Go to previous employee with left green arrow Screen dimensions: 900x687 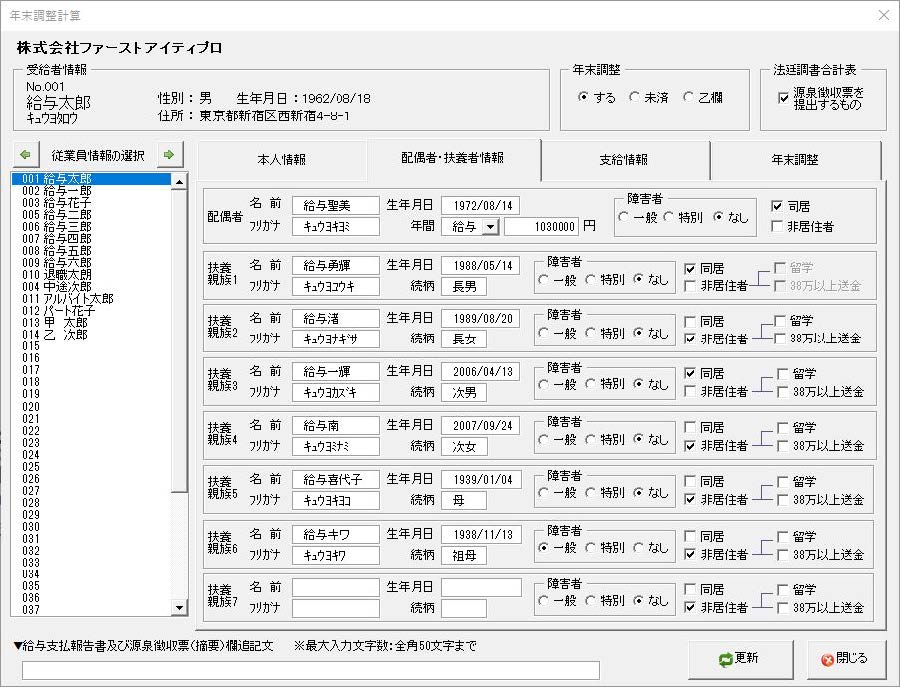25,154
